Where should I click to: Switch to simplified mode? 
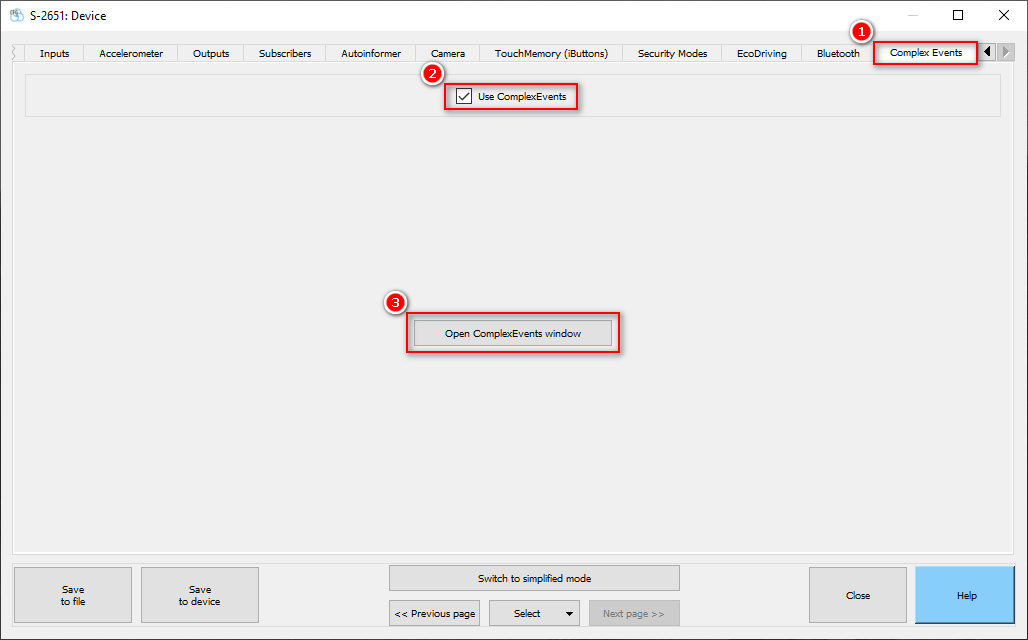[x=534, y=578]
